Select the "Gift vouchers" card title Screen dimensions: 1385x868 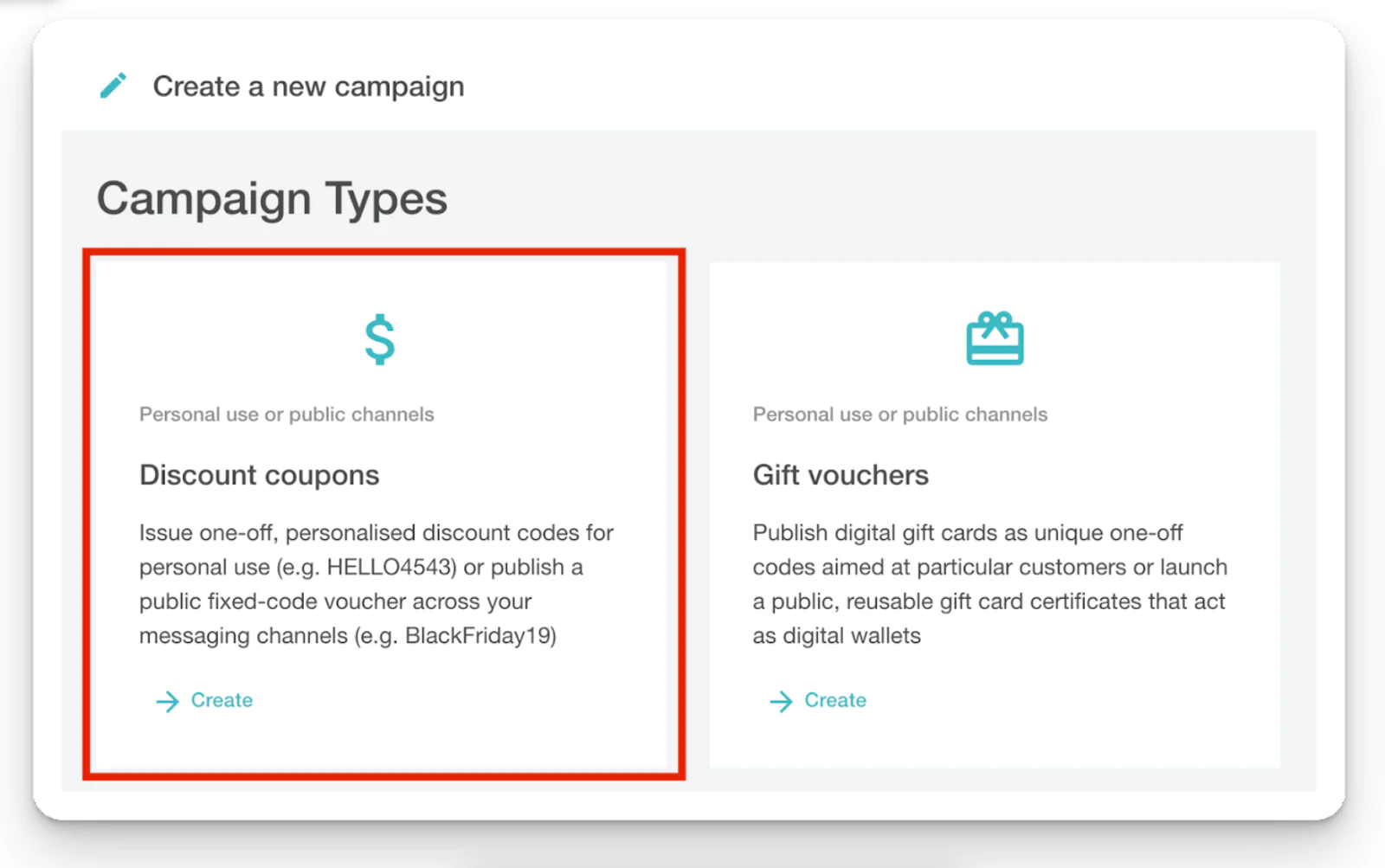(841, 475)
